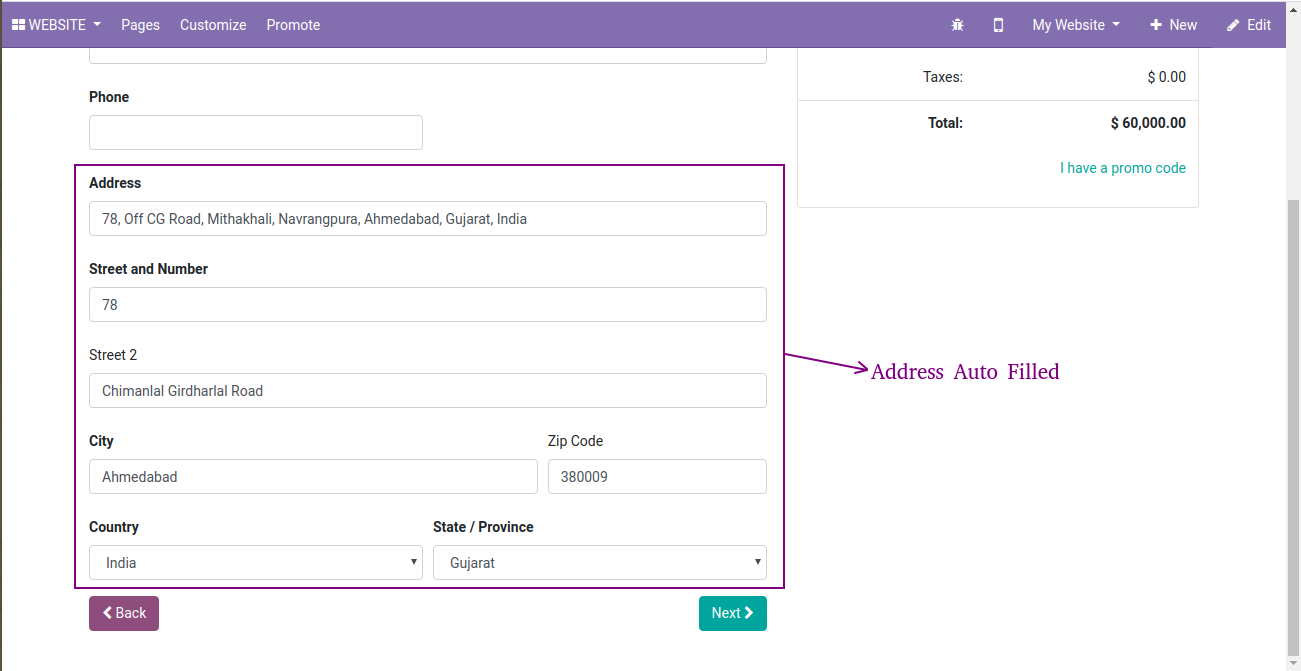Click the 'City' field label
The height and width of the screenshot is (671, 1301).
(x=101, y=441)
